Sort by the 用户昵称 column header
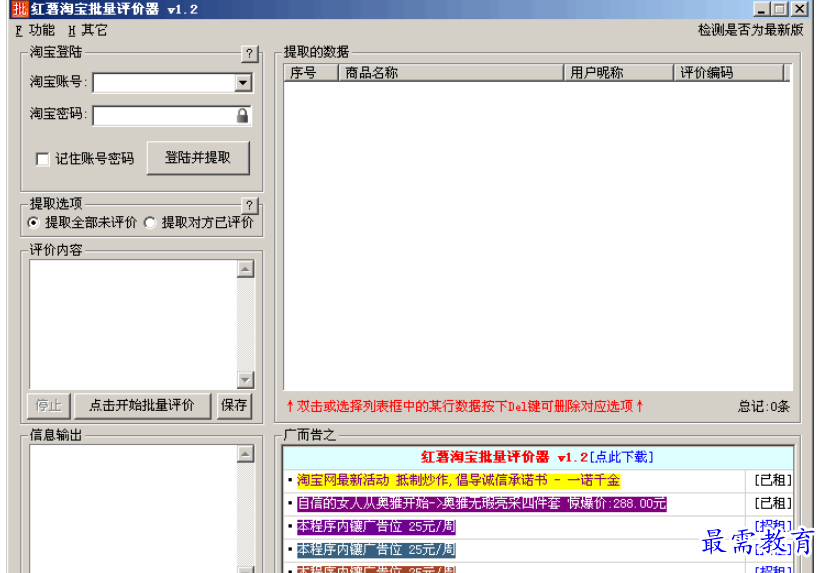 tap(618, 72)
